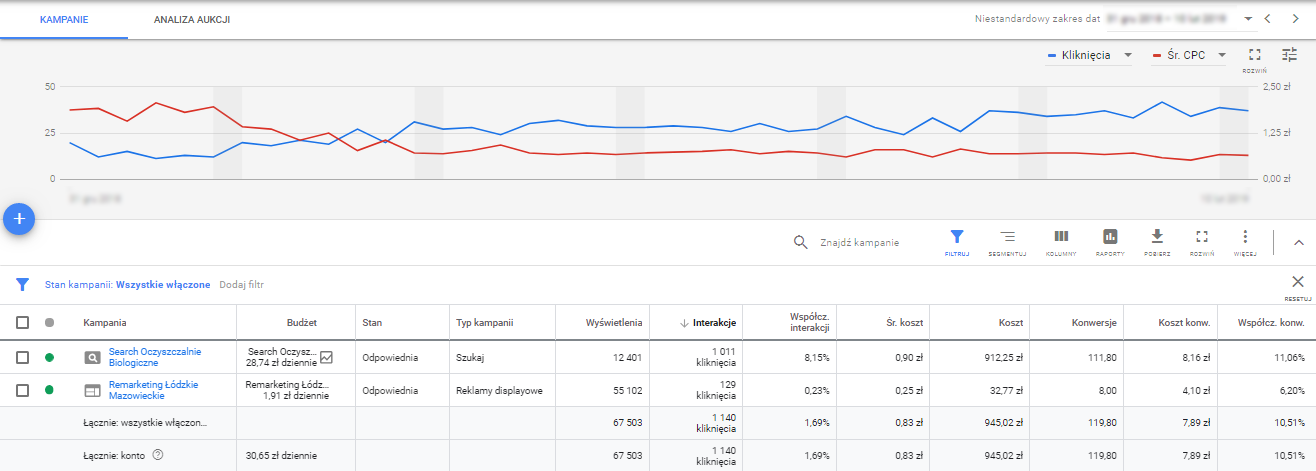
Task: Edit the 1,91 zł dziennie budget
Action: [x=294, y=396]
